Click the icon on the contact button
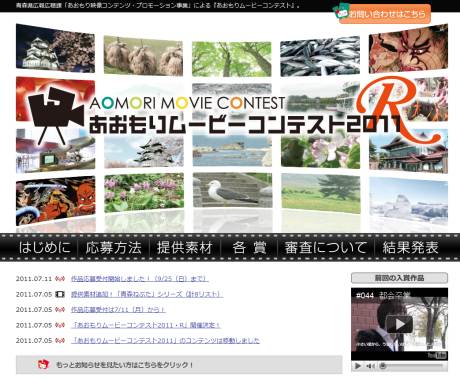460x379 pixels. pos(341,12)
